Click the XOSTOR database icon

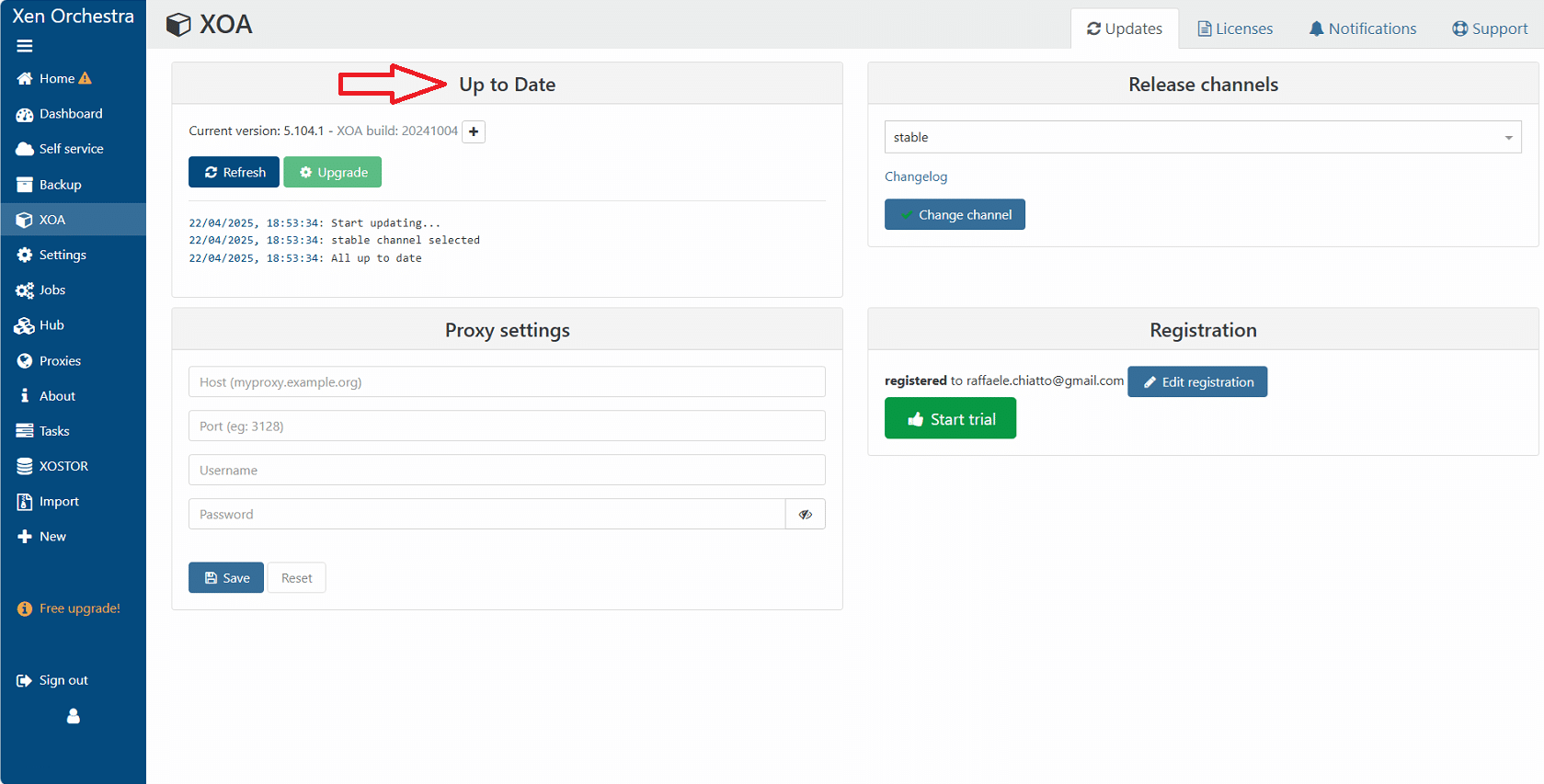click(25, 466)
